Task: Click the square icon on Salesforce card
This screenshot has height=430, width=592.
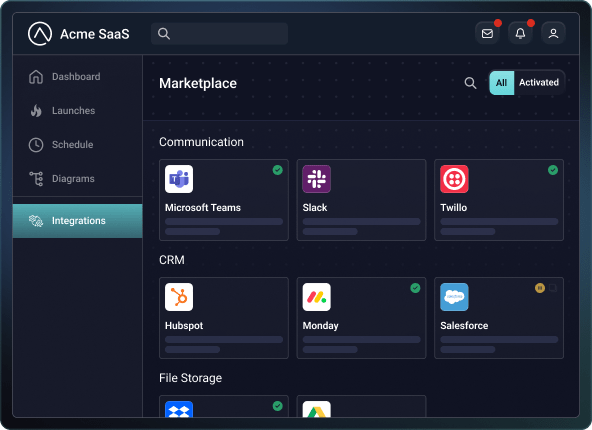Action: (553, 288)
